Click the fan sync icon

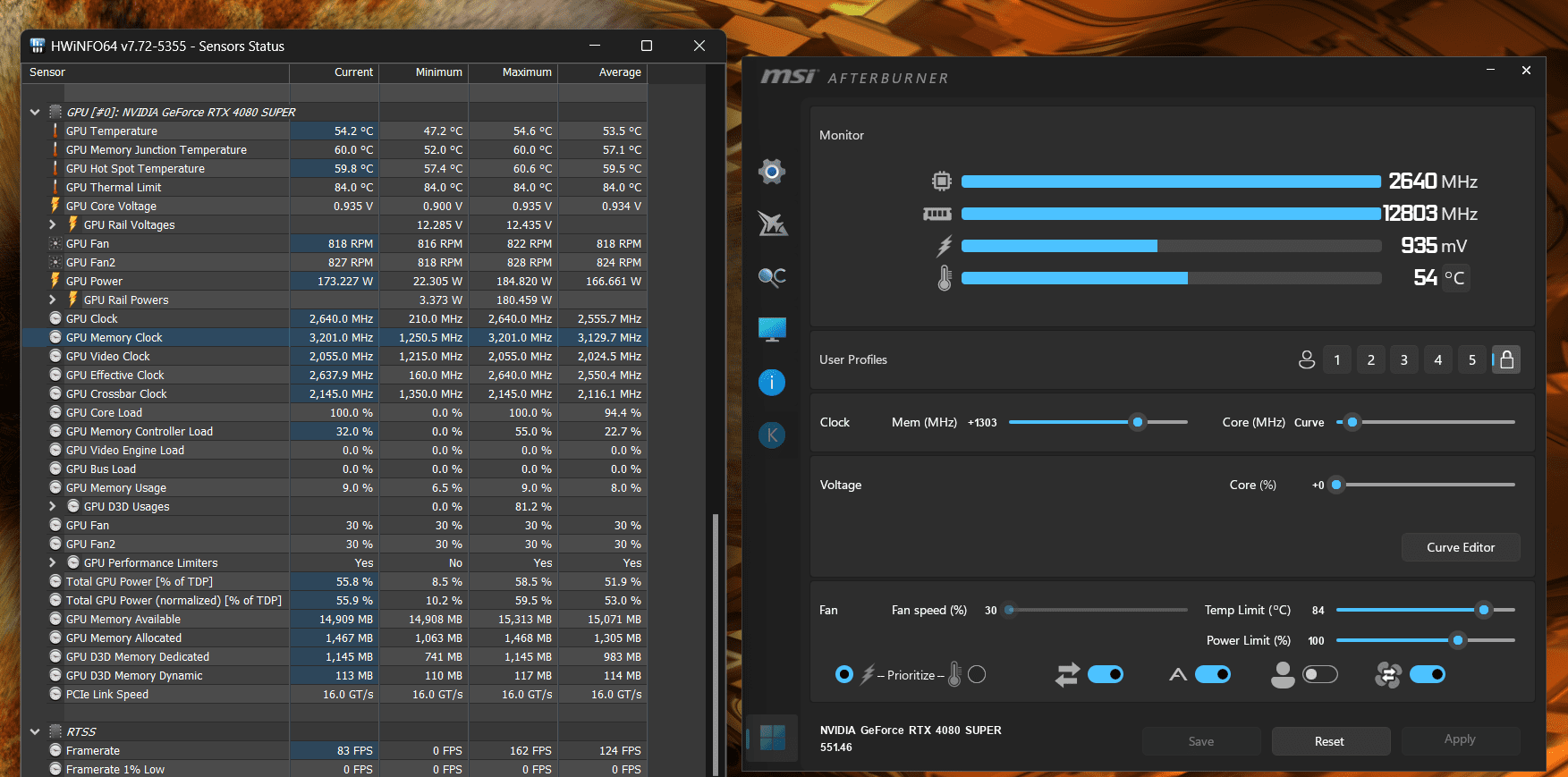tap(1387, 674)
